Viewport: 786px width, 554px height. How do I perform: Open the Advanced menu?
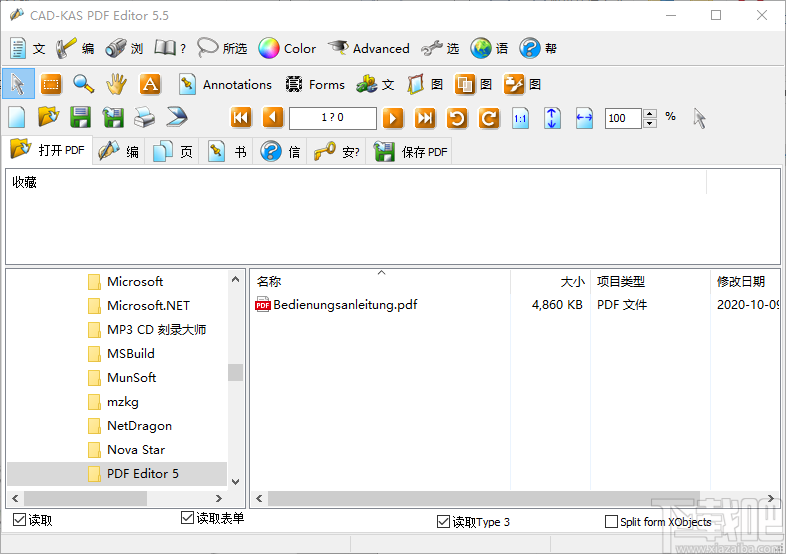click(x=369, y=49)
